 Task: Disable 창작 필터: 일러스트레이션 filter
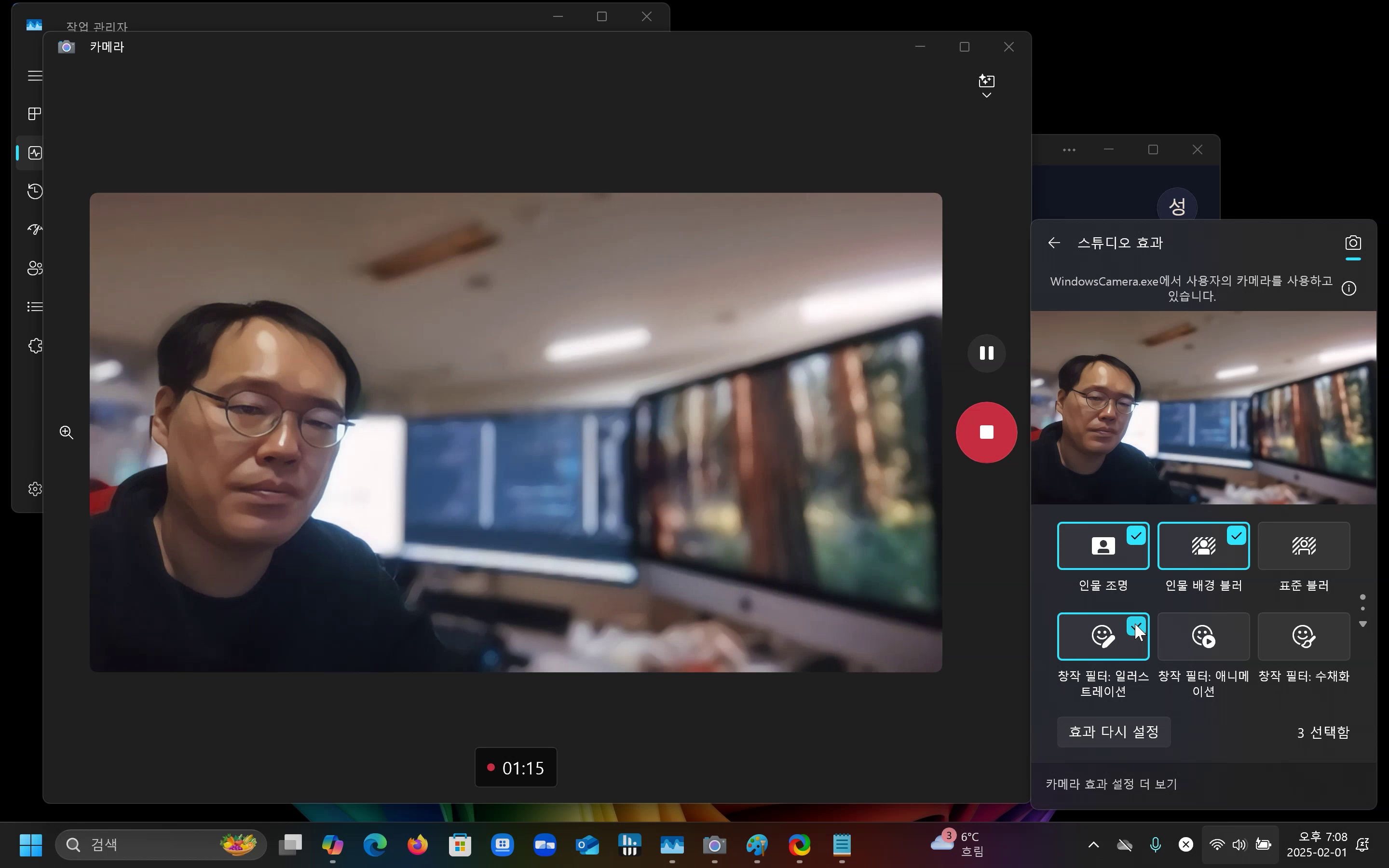point(1103,636)
